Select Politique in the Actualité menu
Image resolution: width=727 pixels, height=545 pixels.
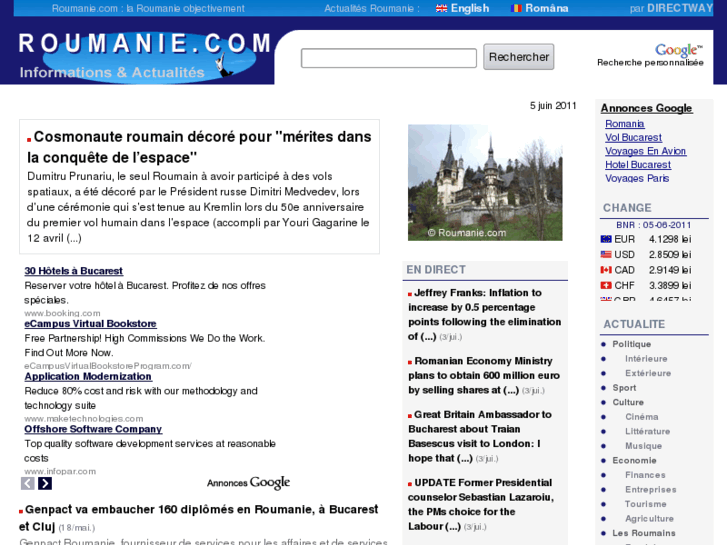tap(631, 344)
